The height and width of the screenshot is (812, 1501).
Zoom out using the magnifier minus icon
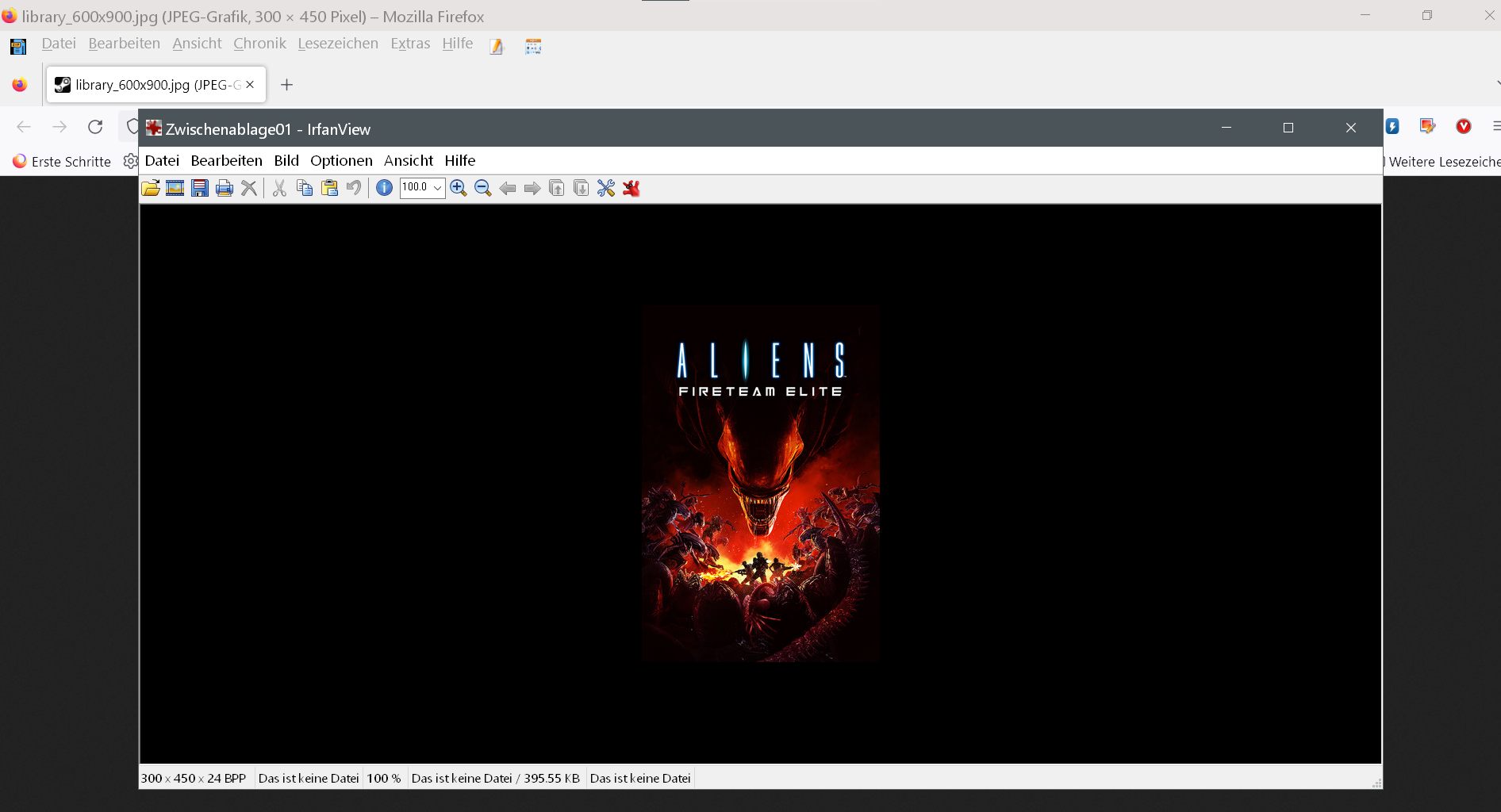click(x=482, y=188)
